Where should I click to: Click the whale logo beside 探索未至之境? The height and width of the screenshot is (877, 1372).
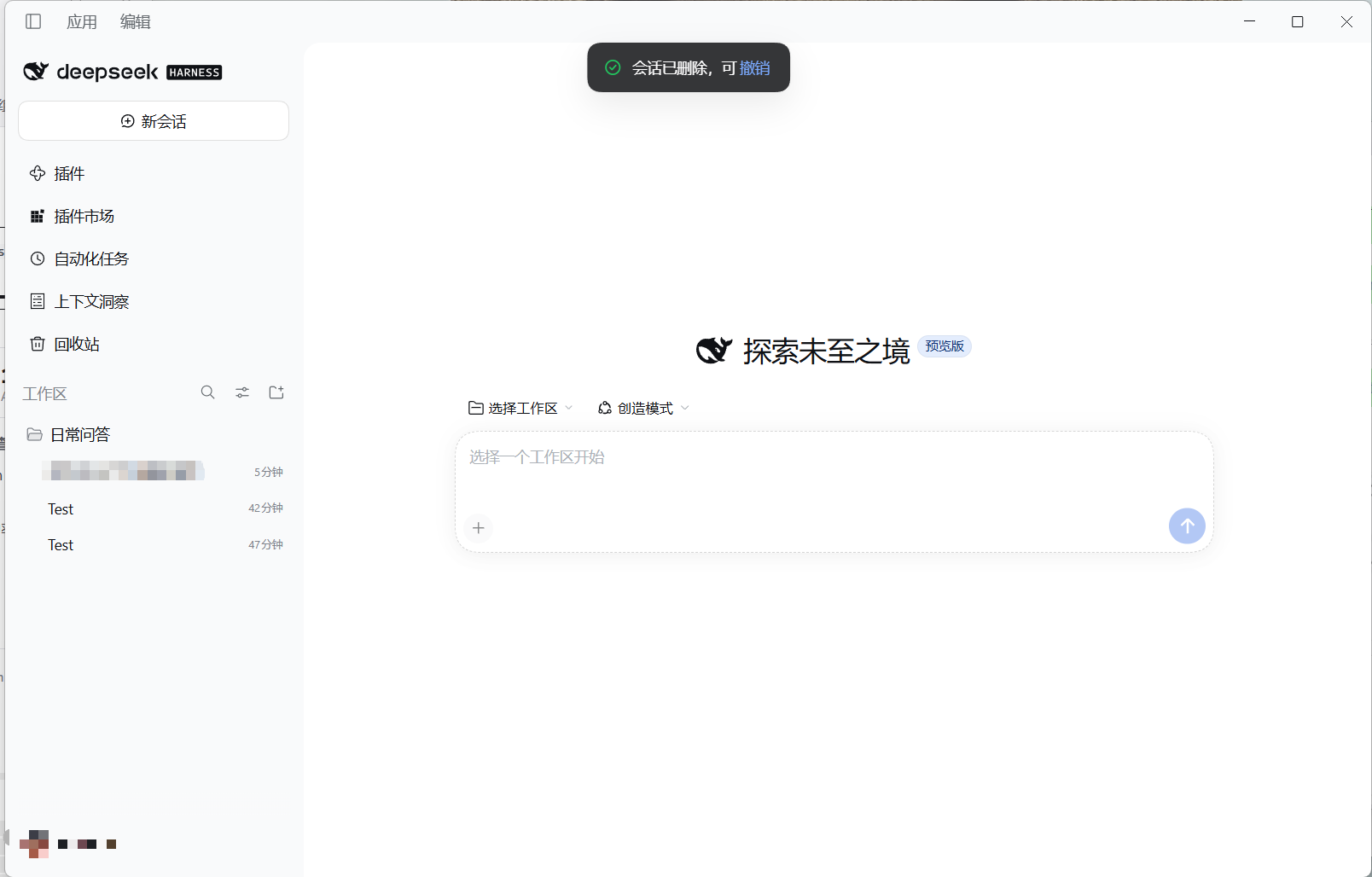(714, 351)
